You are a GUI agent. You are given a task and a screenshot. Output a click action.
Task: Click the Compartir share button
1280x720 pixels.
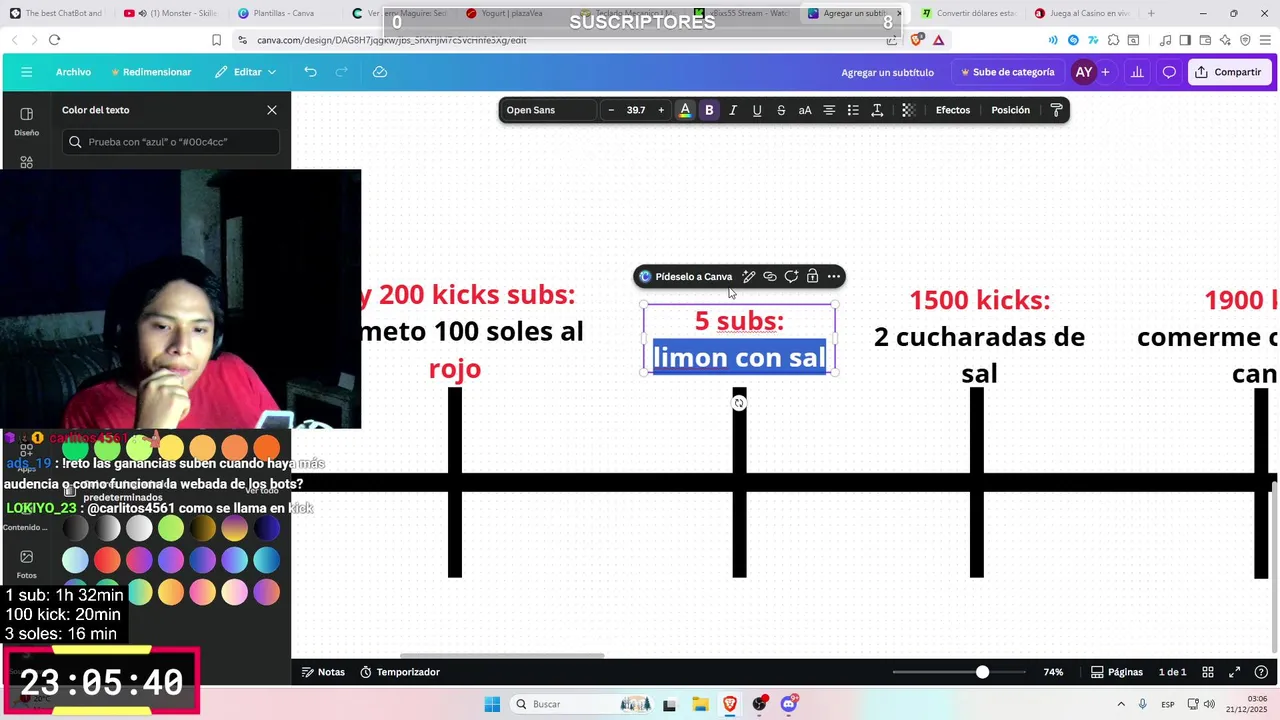pos(1229,72)
